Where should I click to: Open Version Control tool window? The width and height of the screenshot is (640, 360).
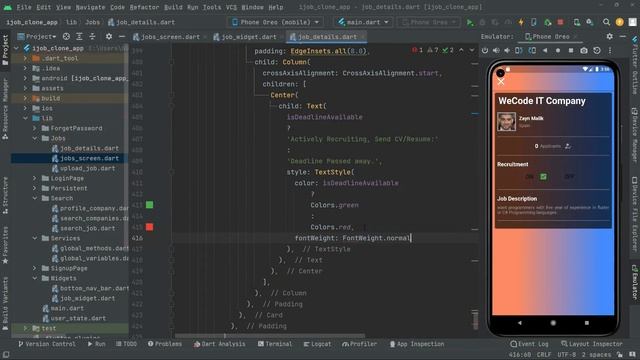coord(47,344)
